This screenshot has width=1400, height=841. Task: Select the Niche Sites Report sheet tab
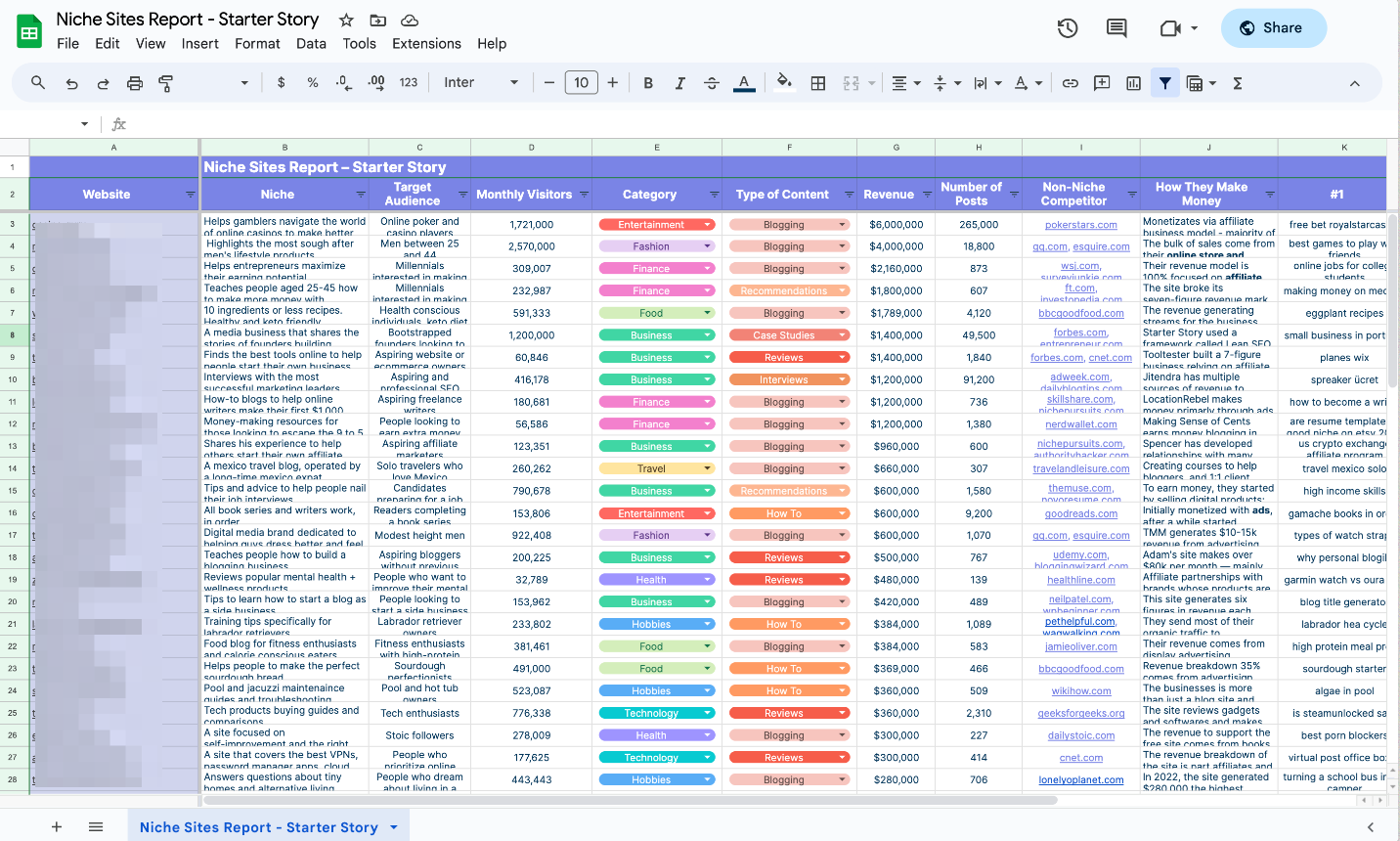point(259,827)
